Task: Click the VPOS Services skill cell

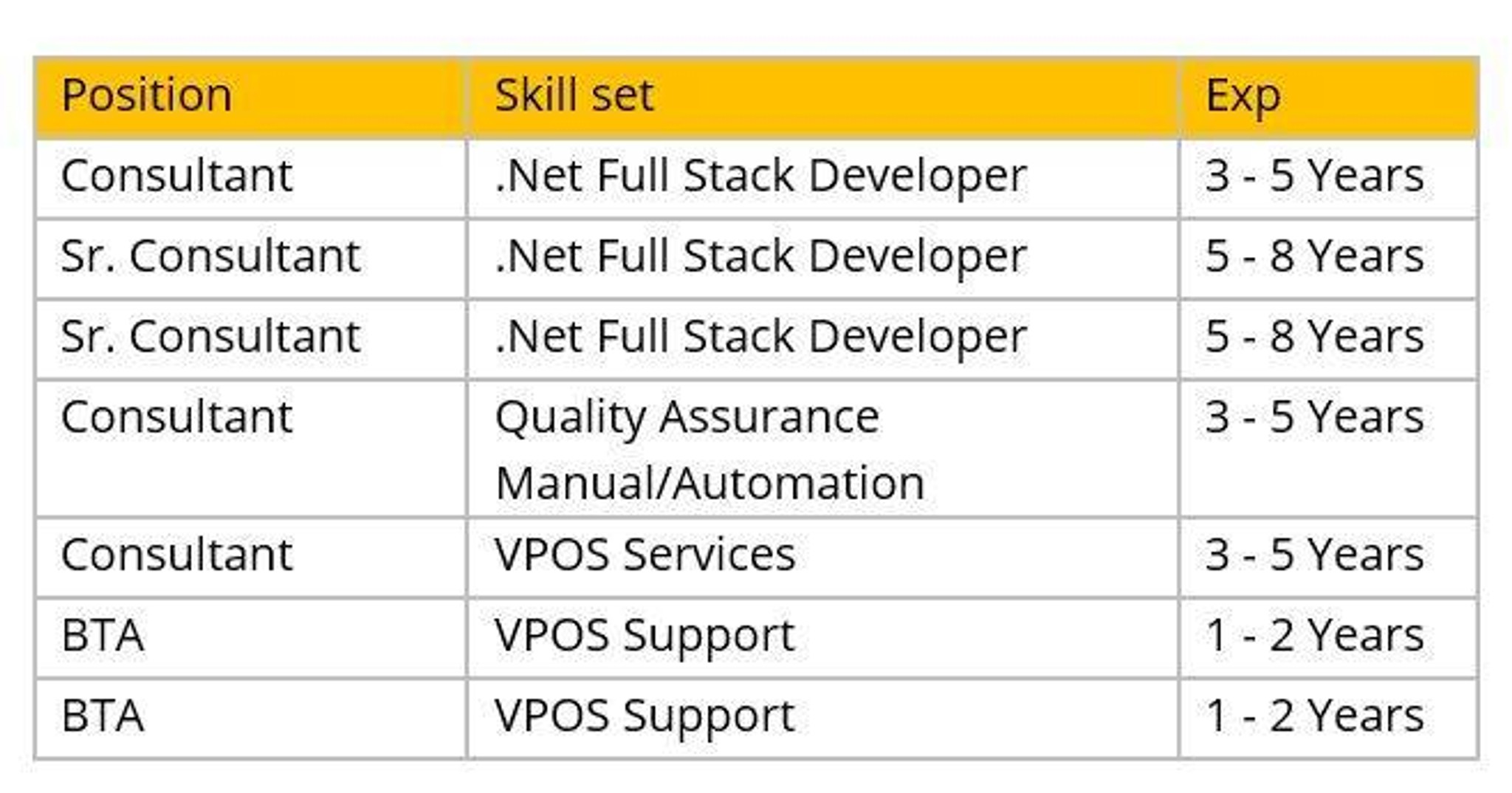Action: click(645, 555)
